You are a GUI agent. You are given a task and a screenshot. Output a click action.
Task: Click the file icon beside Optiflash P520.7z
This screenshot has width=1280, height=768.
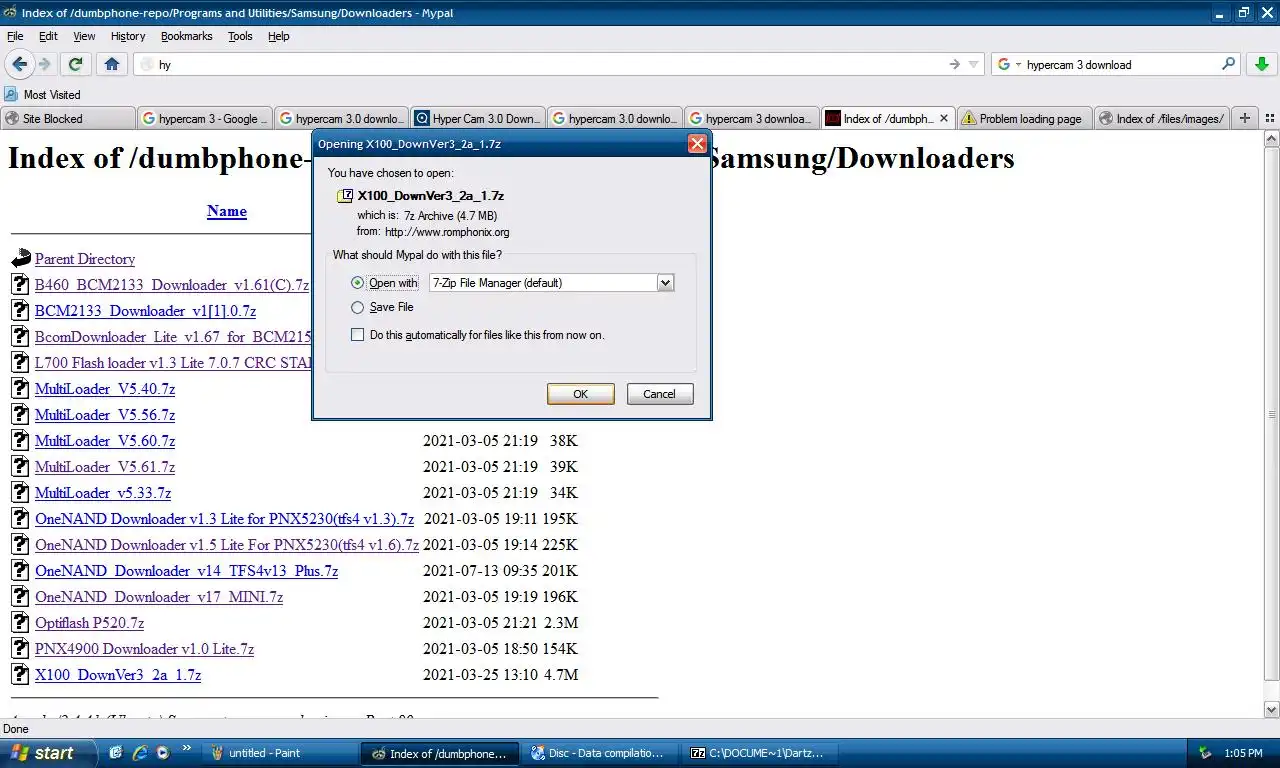click(20, 622)
